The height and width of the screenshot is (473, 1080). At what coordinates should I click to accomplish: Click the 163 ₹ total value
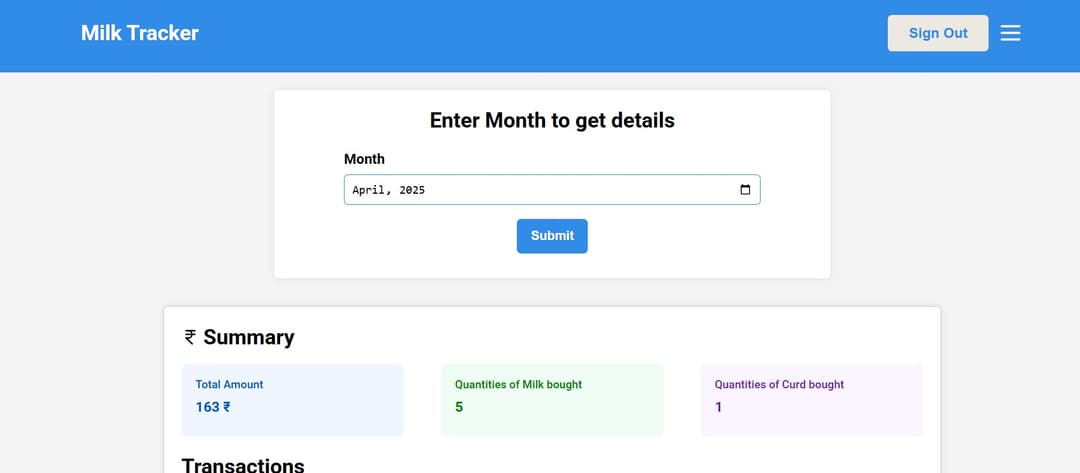point(213,407)
